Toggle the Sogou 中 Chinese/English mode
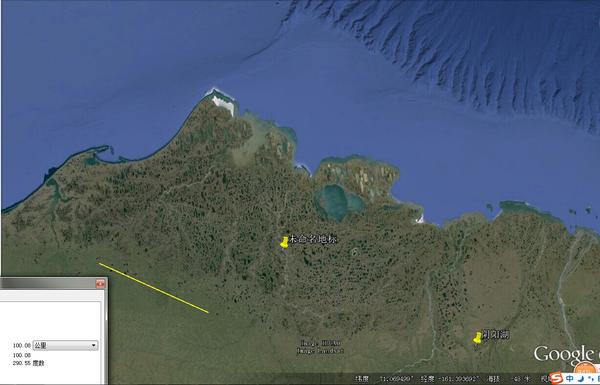Viewport: 600px width, 385px height. click(x=569, y=379)
